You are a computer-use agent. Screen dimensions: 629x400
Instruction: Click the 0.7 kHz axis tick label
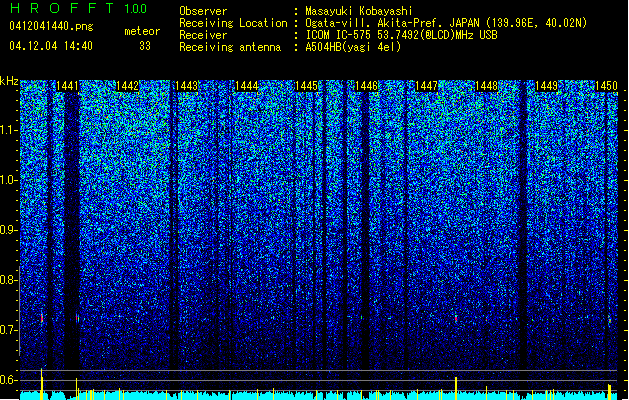[9, 330]
